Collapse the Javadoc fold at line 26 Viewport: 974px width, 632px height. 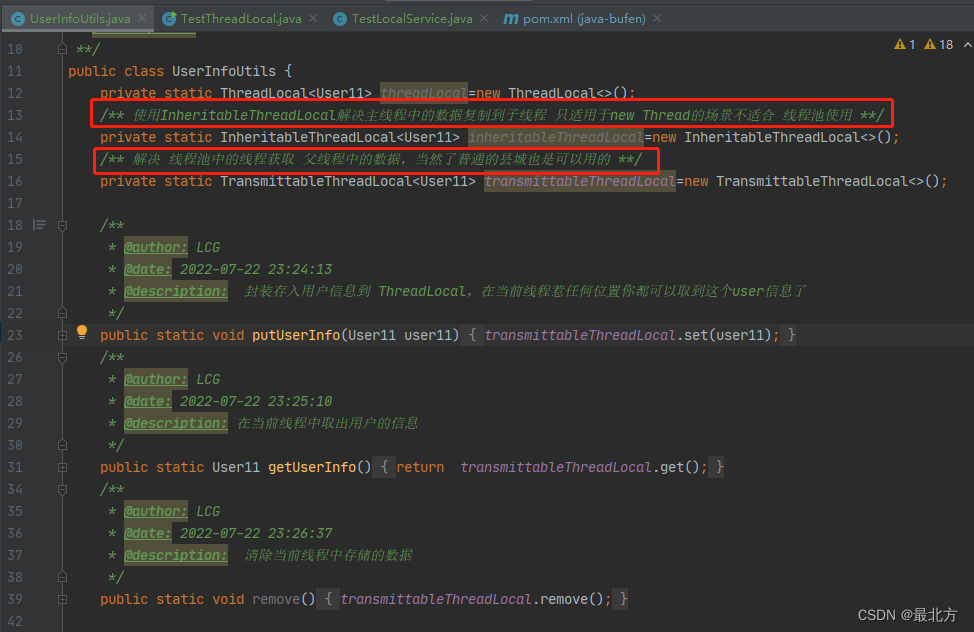coord(62,357)
